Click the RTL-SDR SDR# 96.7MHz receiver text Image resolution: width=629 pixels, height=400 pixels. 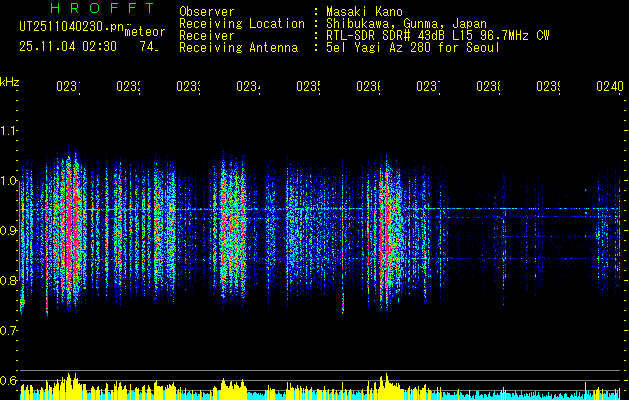pos(438,36)
